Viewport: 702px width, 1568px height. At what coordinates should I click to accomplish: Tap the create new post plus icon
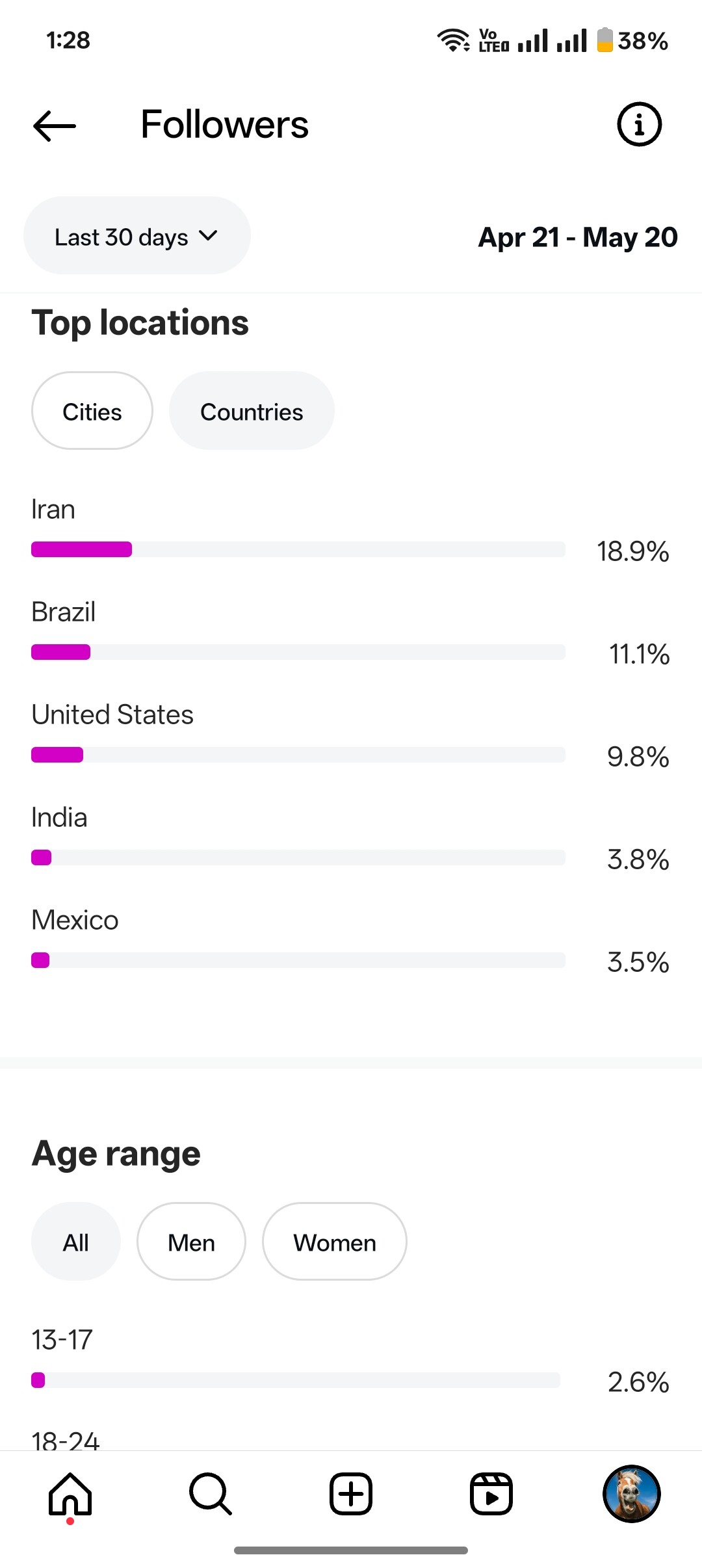[351, 1494]
